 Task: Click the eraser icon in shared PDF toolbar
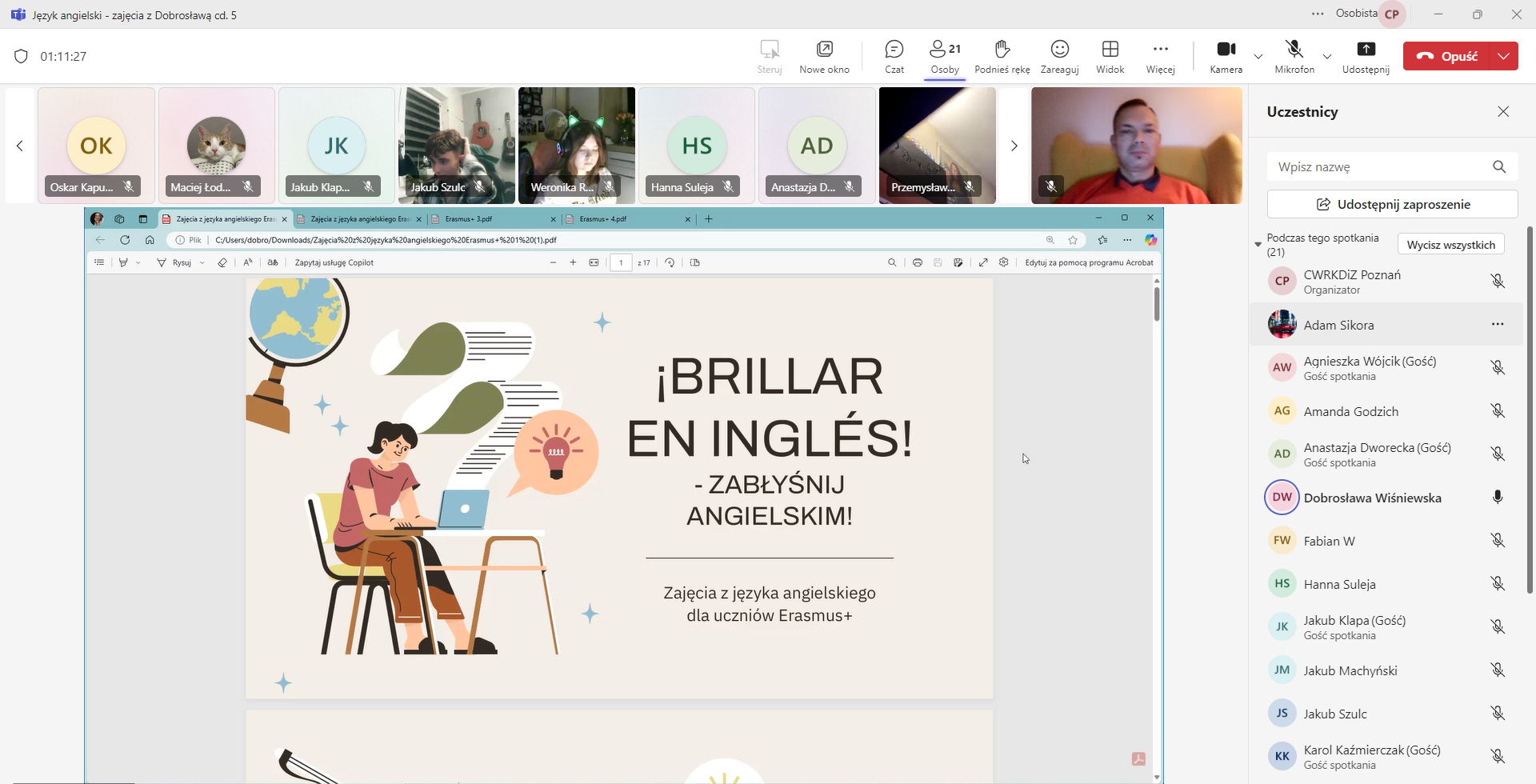tap(222, 262)
